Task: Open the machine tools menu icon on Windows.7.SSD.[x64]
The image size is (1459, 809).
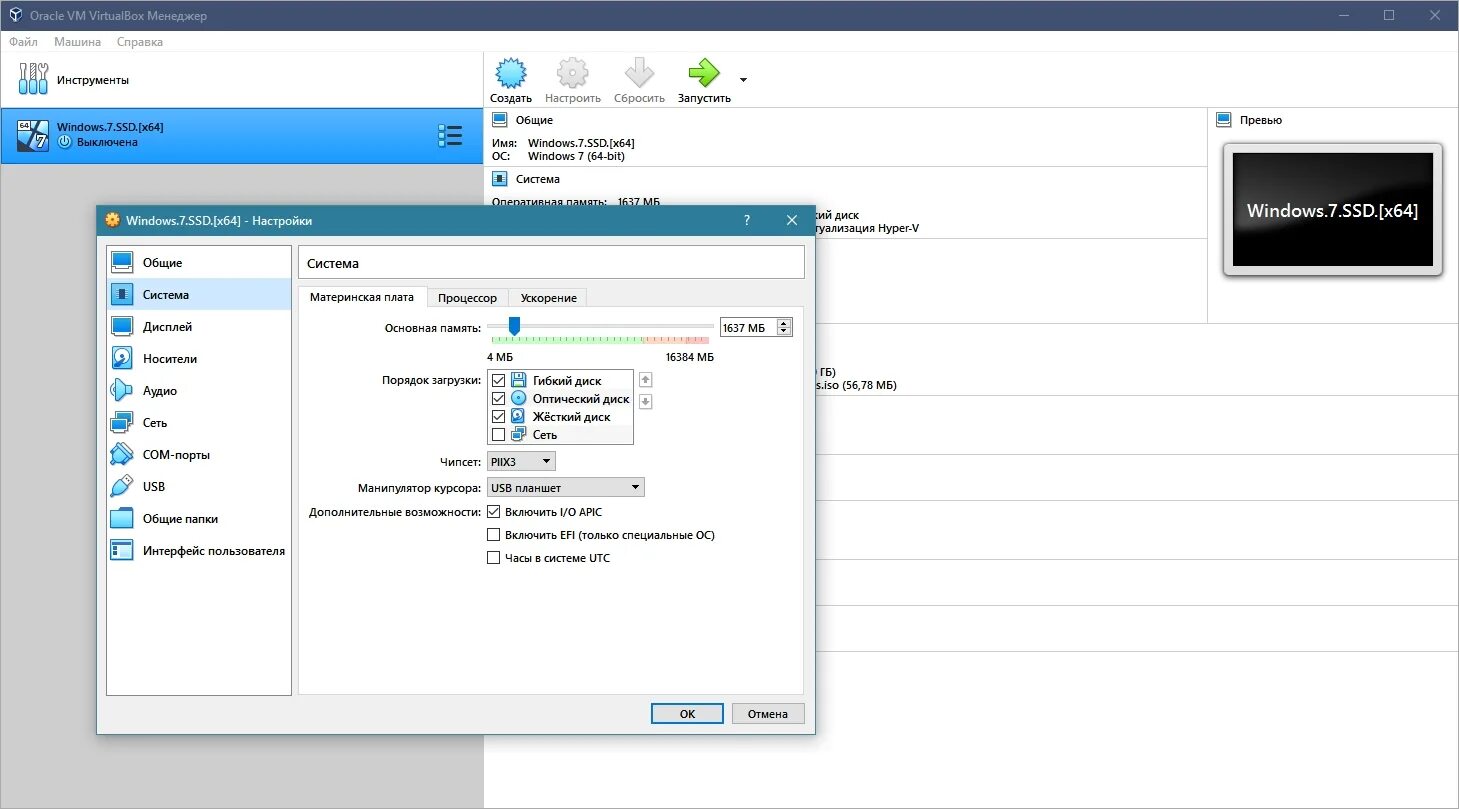Action: click(450, 136)
